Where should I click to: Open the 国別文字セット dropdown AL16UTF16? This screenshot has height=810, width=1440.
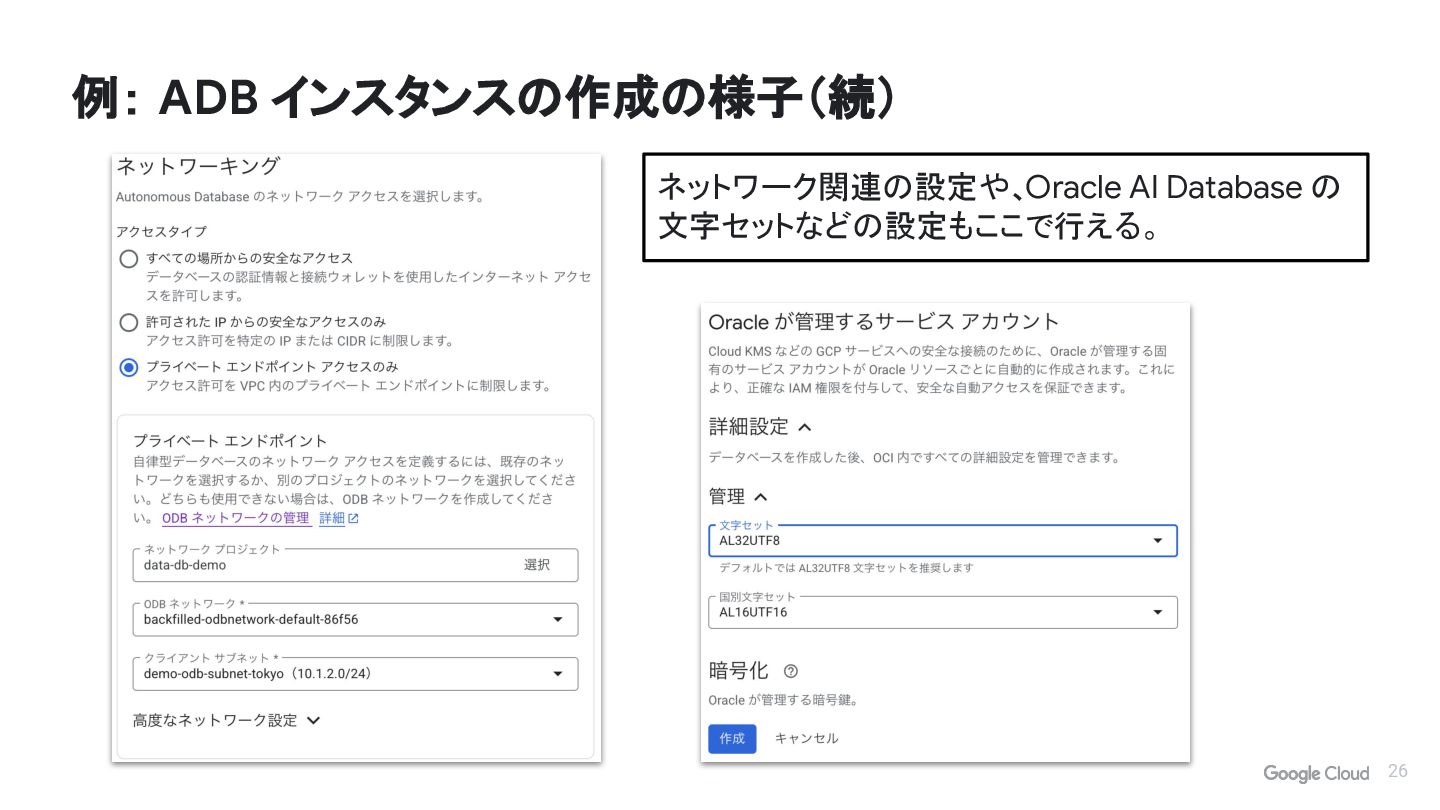pyautogui.click(x=943, y=612)
